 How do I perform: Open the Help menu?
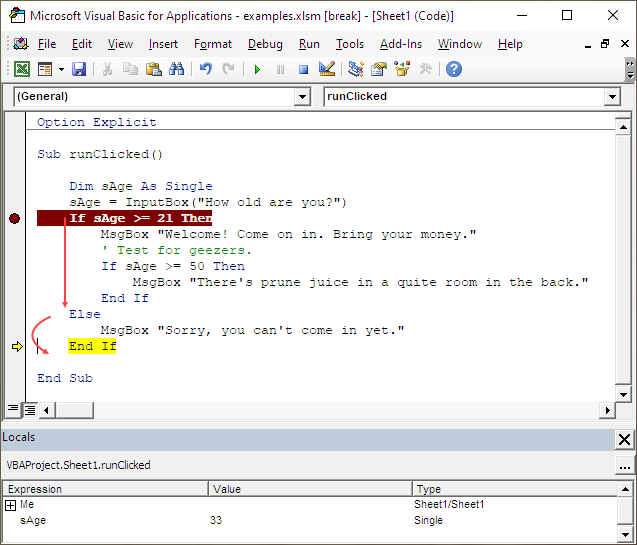(x=510, y=44)
